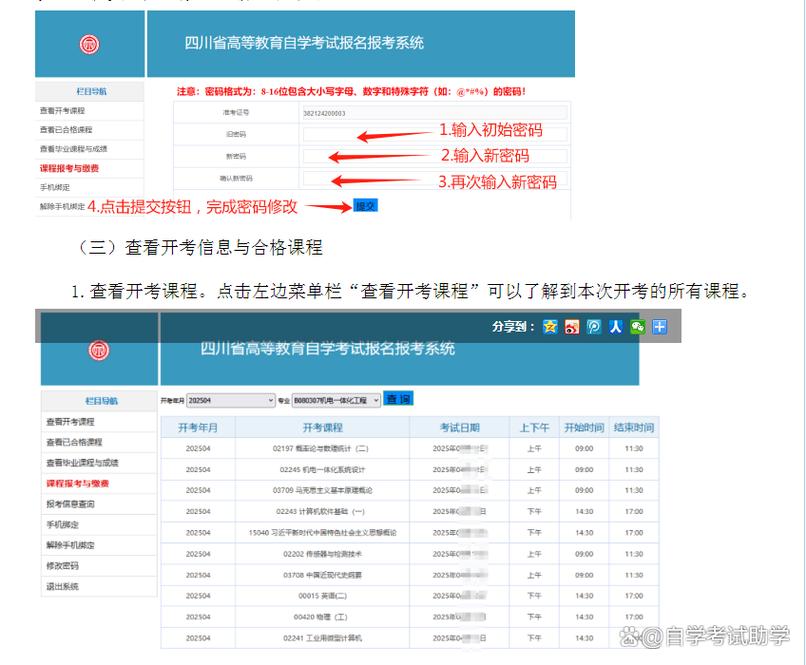The height and width of the screenshot is (665, 806).
Task: Click the 查询 query button
Action: (x=397, y=400)
